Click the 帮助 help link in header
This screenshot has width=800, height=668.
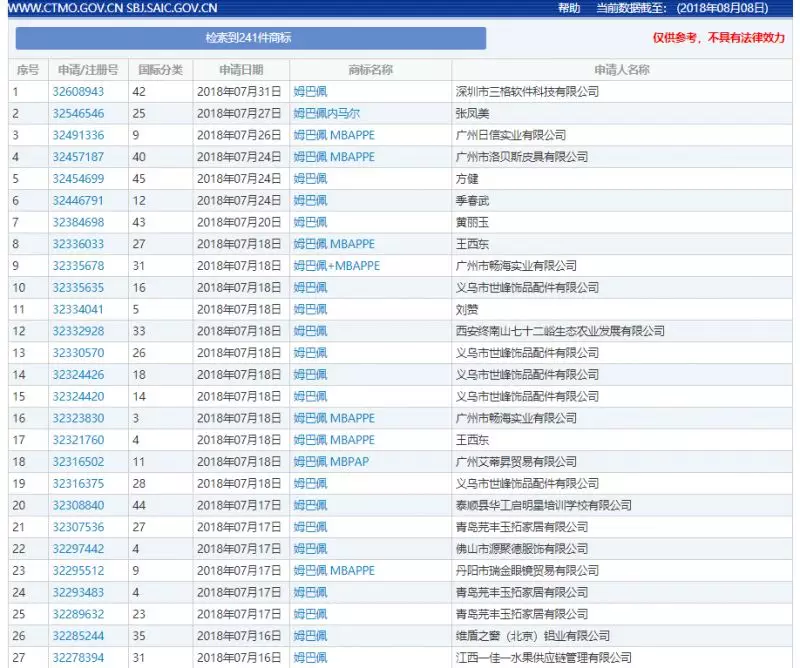coord(569,8)
